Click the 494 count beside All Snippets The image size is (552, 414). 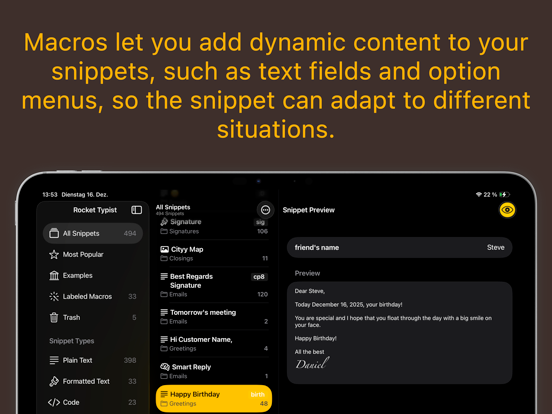tap(130, 233)
